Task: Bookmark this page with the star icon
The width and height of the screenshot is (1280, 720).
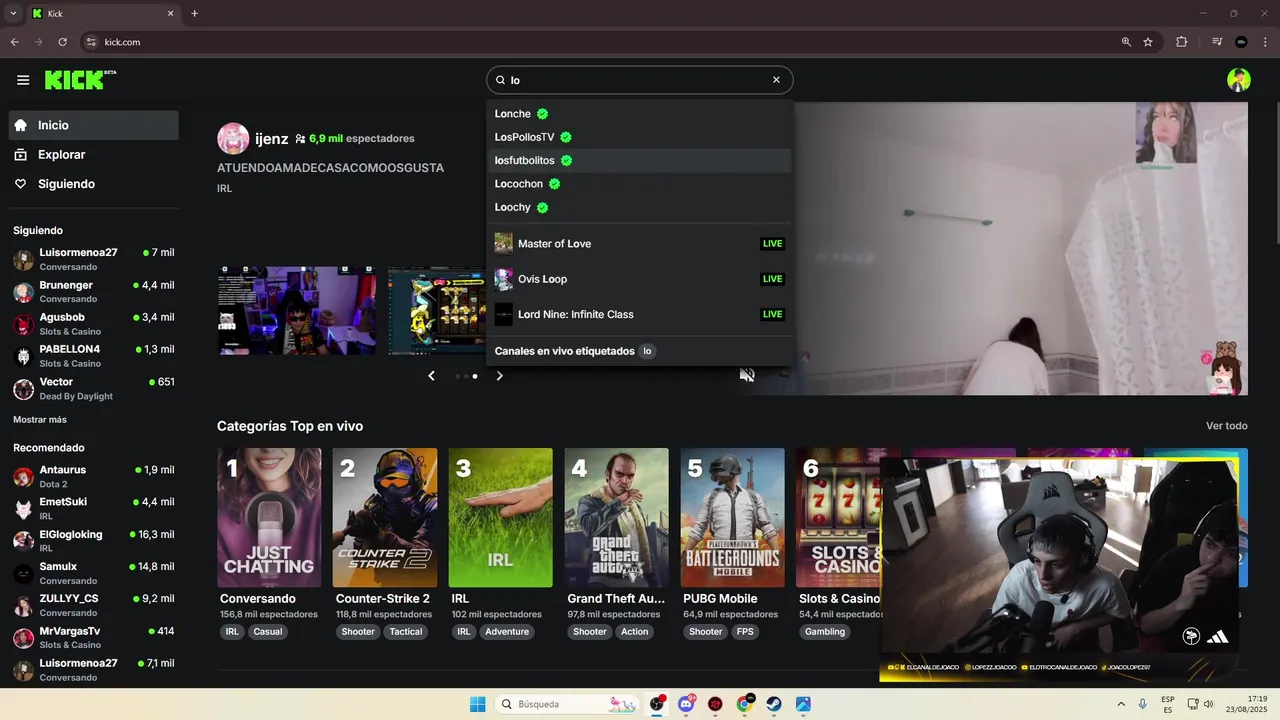Action: click(1148, 42)
